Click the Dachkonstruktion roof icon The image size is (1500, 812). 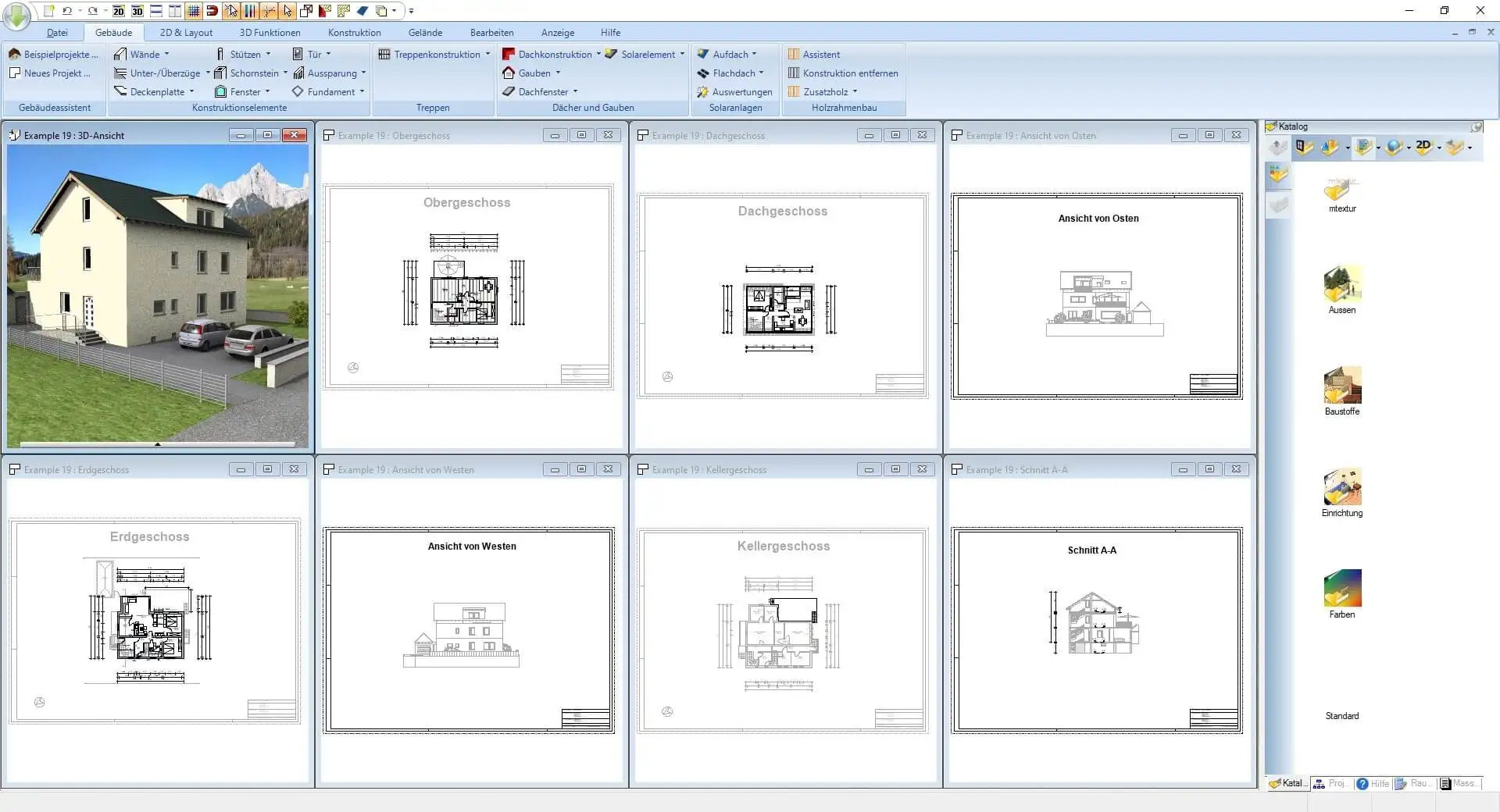(x=509, y=55)
